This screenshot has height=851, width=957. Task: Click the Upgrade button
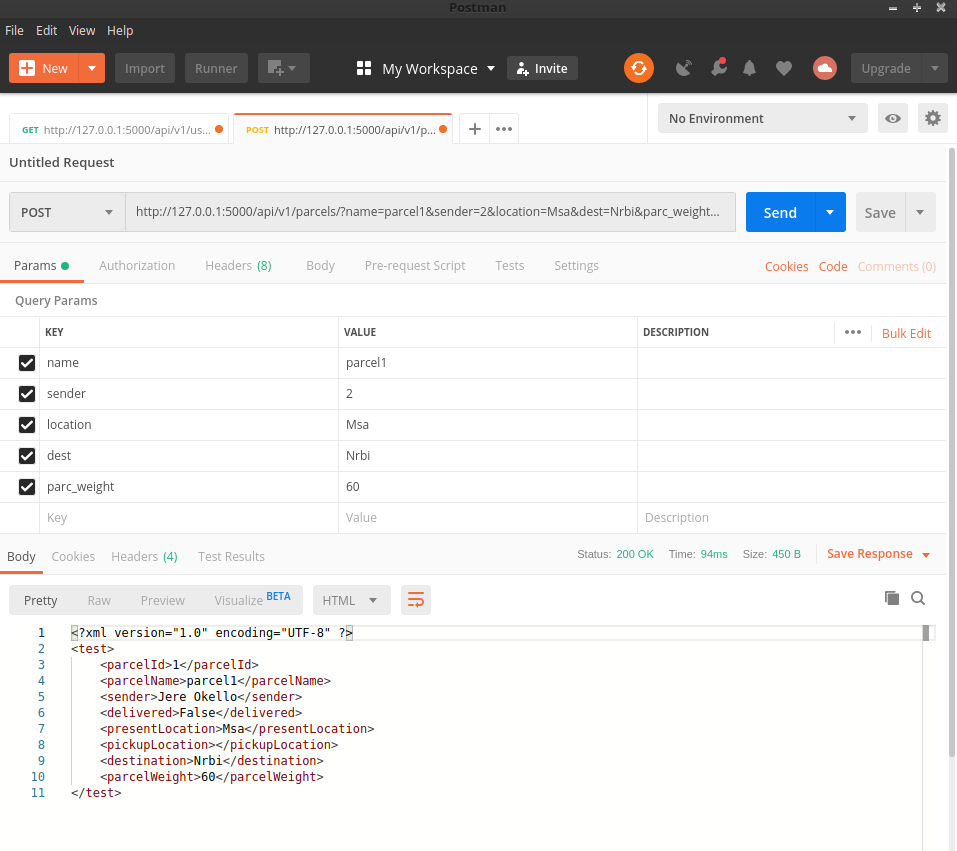pyautogui.click(x=886, y=68)
